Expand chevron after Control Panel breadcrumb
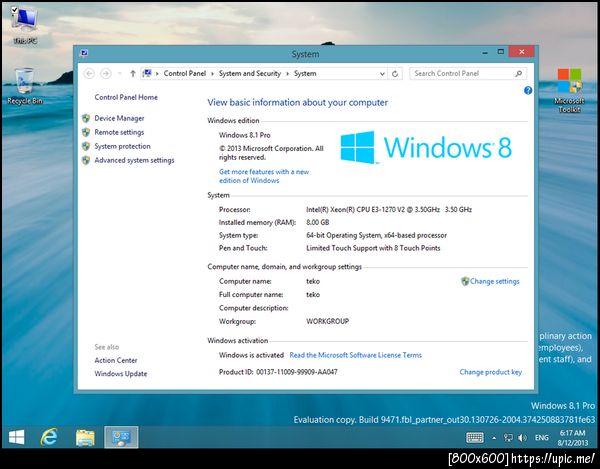The height and width of the screenshot is (469, 600). 212,73
